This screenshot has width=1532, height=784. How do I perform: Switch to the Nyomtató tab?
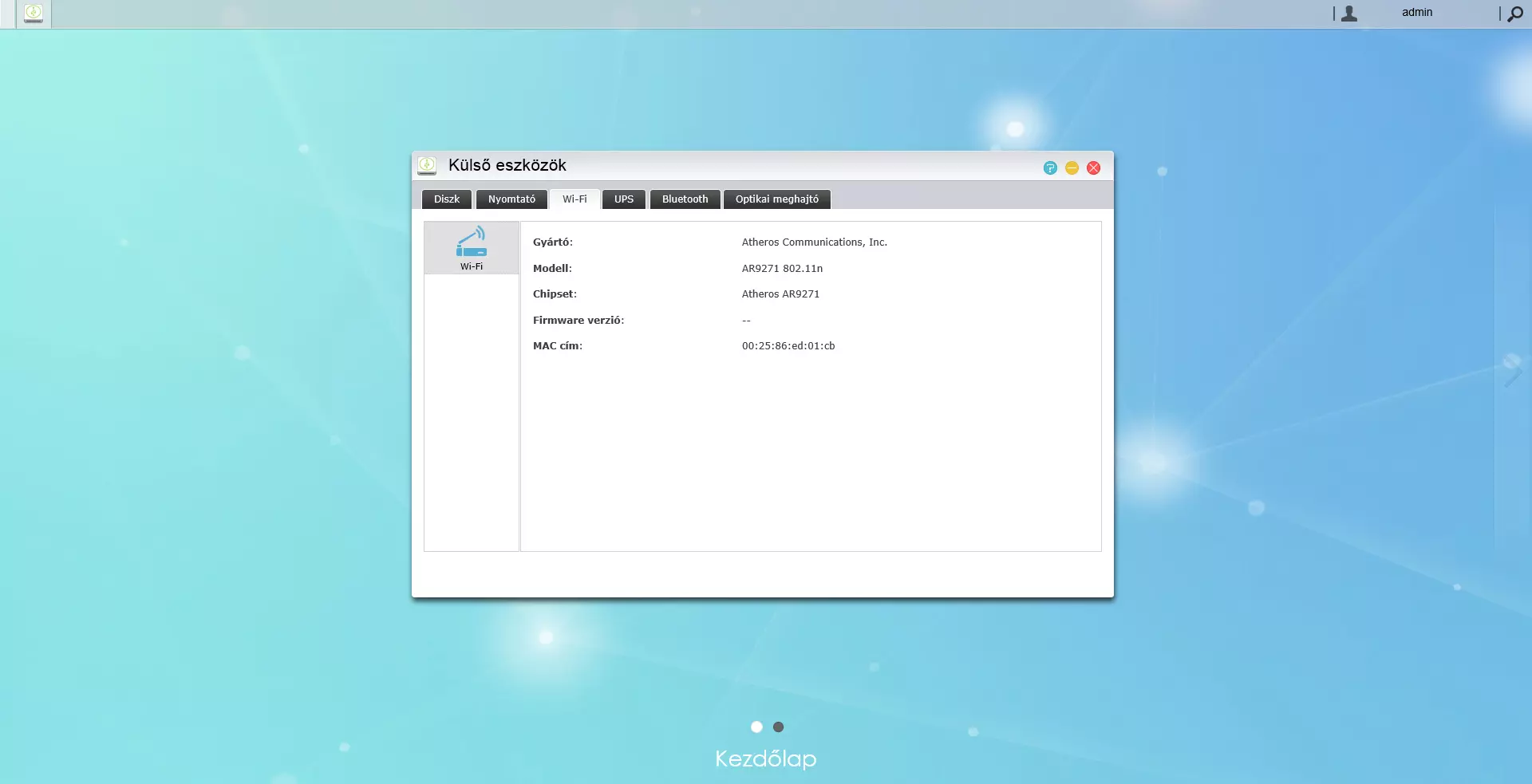pos(511,199)
